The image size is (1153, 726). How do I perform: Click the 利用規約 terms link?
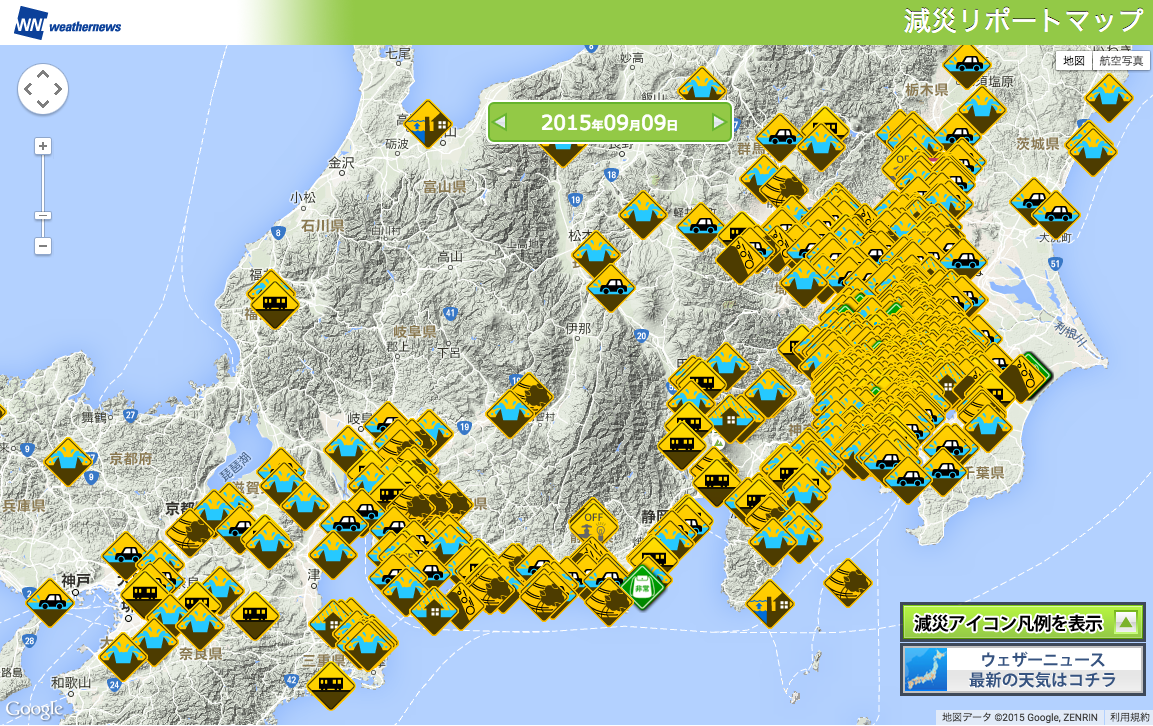pyautogui.click(x=1128, y=717)
